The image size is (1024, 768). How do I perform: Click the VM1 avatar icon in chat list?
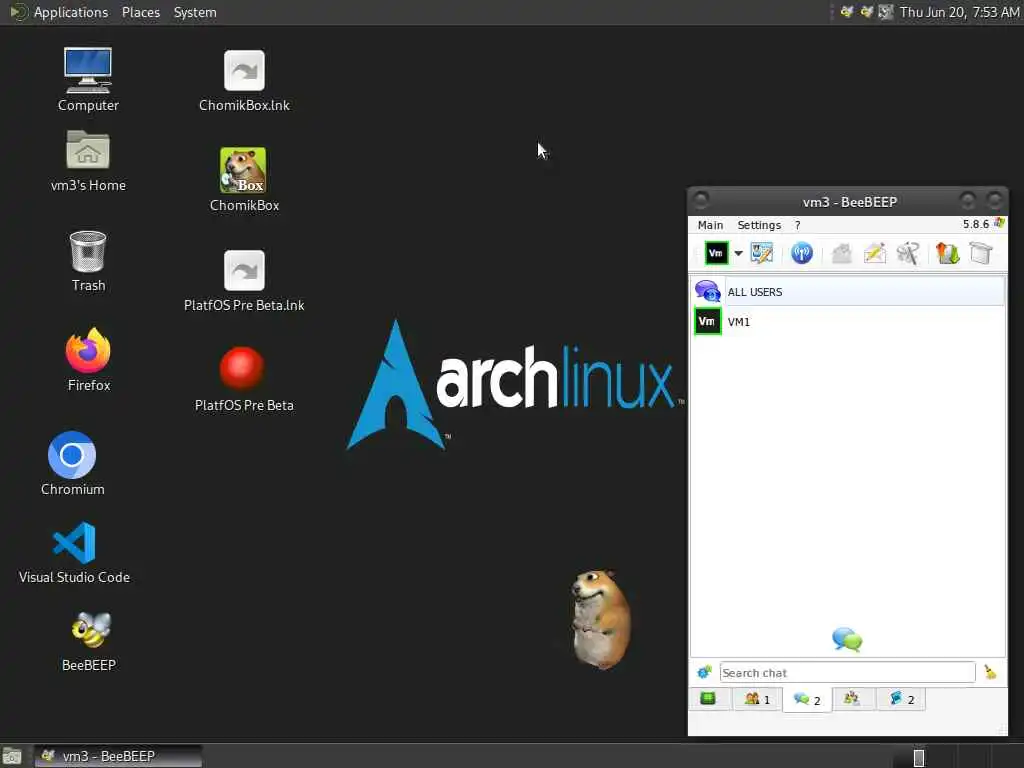pyautogui.click(x=707, y=321)
